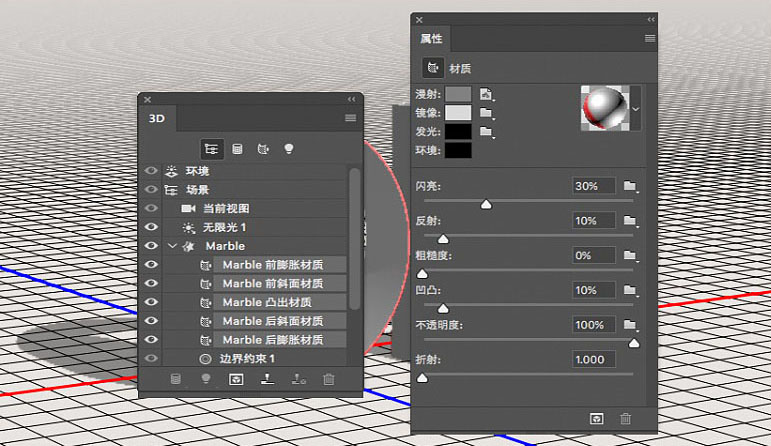Open the 属性 panel flyout menu
Image resolution: width=771 pixels, height=446 pixels.
[650, 38]
